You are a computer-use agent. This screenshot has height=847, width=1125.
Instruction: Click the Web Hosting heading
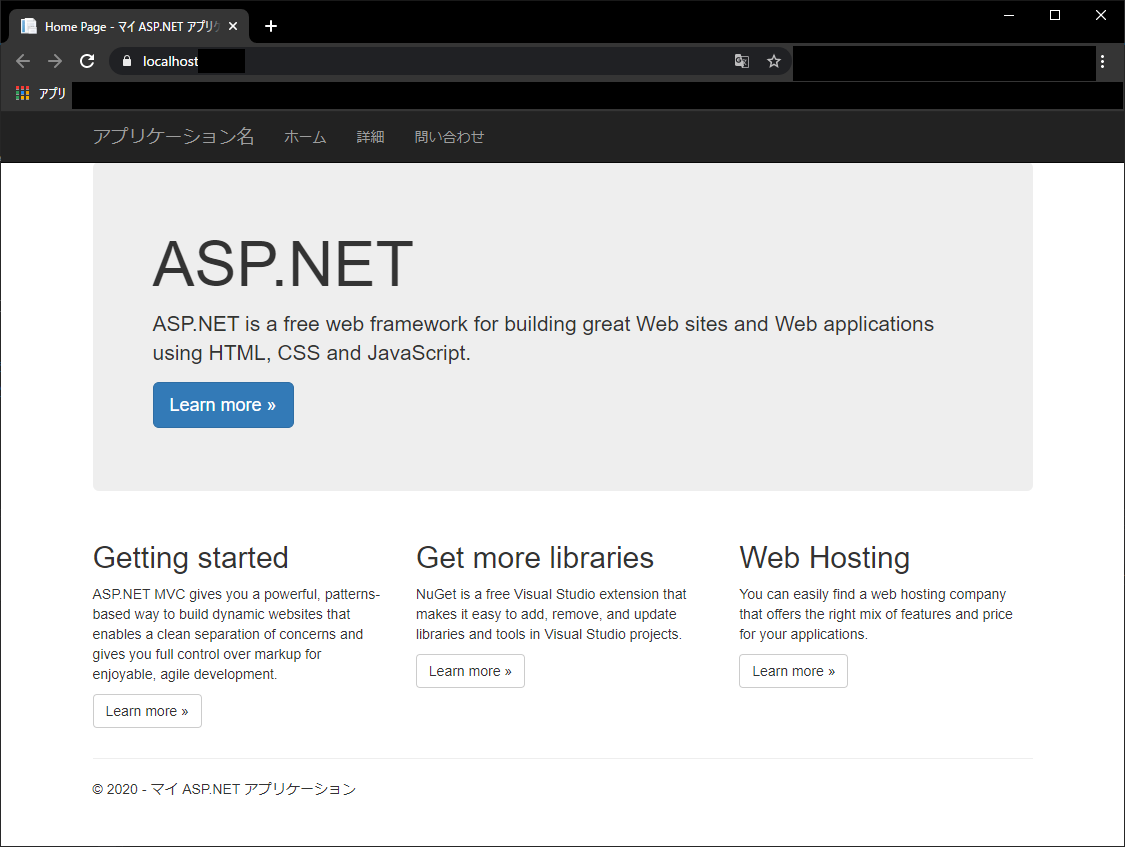[824, 558]
